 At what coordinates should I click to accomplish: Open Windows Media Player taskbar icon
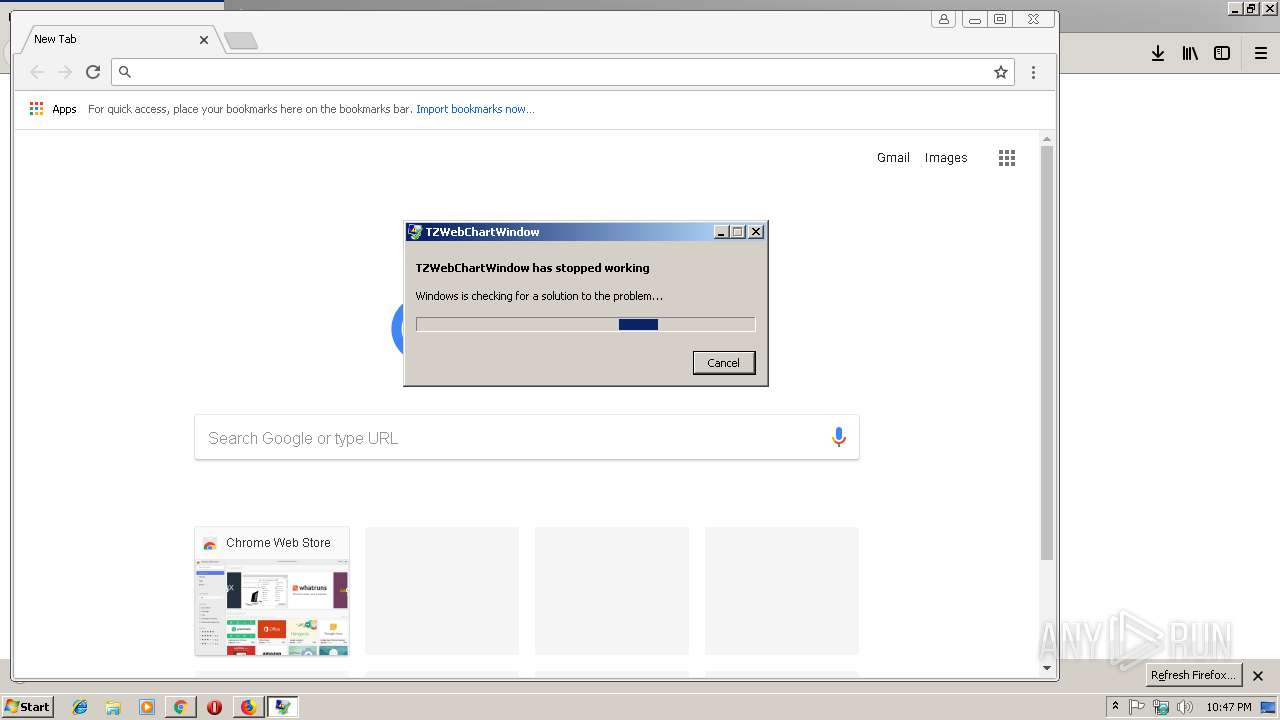pyautogui.click(x=147, y=707)
